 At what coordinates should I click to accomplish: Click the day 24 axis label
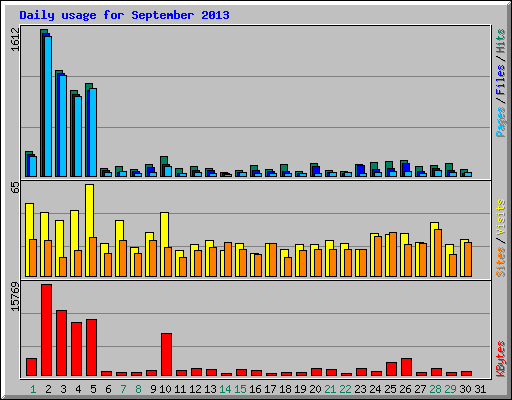pyautogui.click(x=375, y=389)
